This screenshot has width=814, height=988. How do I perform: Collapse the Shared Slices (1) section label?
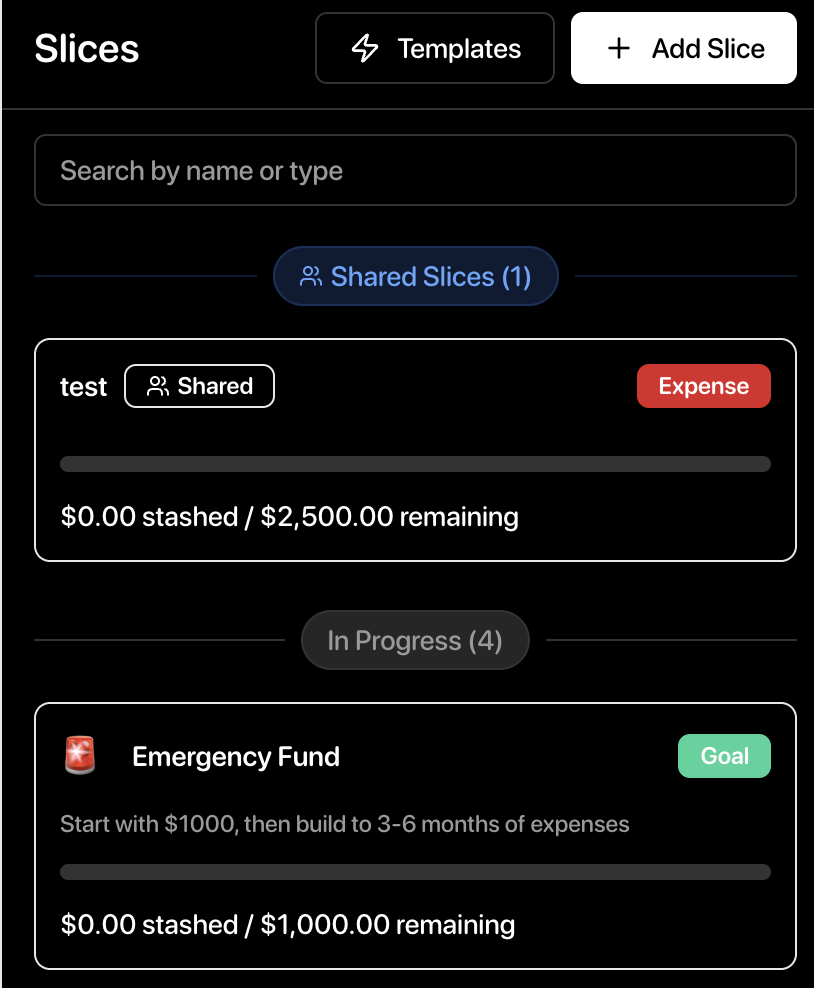tap(430, 277)
